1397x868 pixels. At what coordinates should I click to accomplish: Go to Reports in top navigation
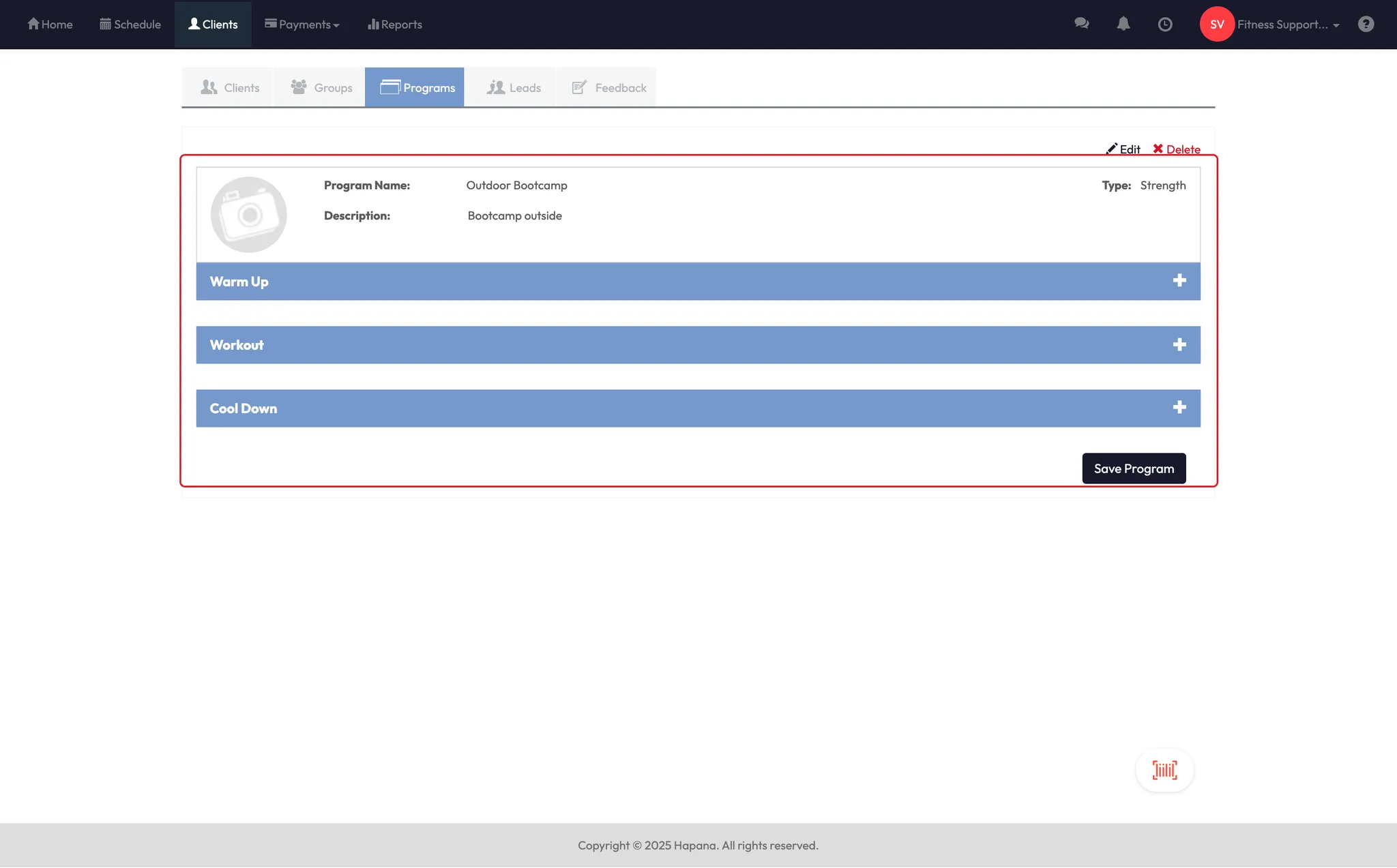point(395,25)
